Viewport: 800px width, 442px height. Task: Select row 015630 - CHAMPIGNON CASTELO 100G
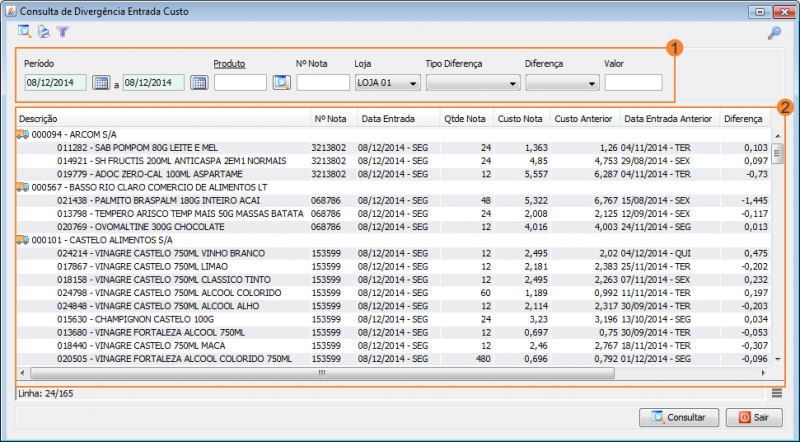coord(393,320)
